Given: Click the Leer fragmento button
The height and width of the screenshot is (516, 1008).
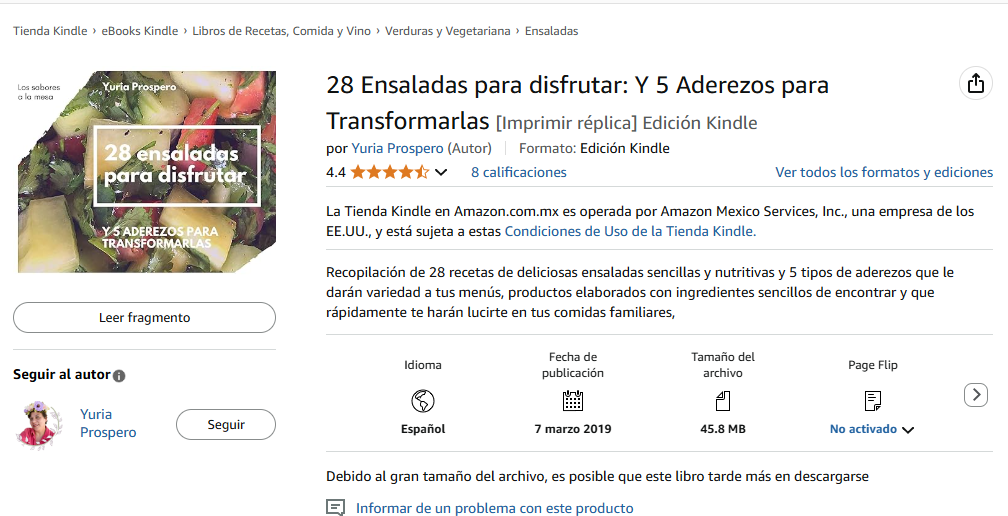Looking at the screenshot, I should (x=144, y=317).
